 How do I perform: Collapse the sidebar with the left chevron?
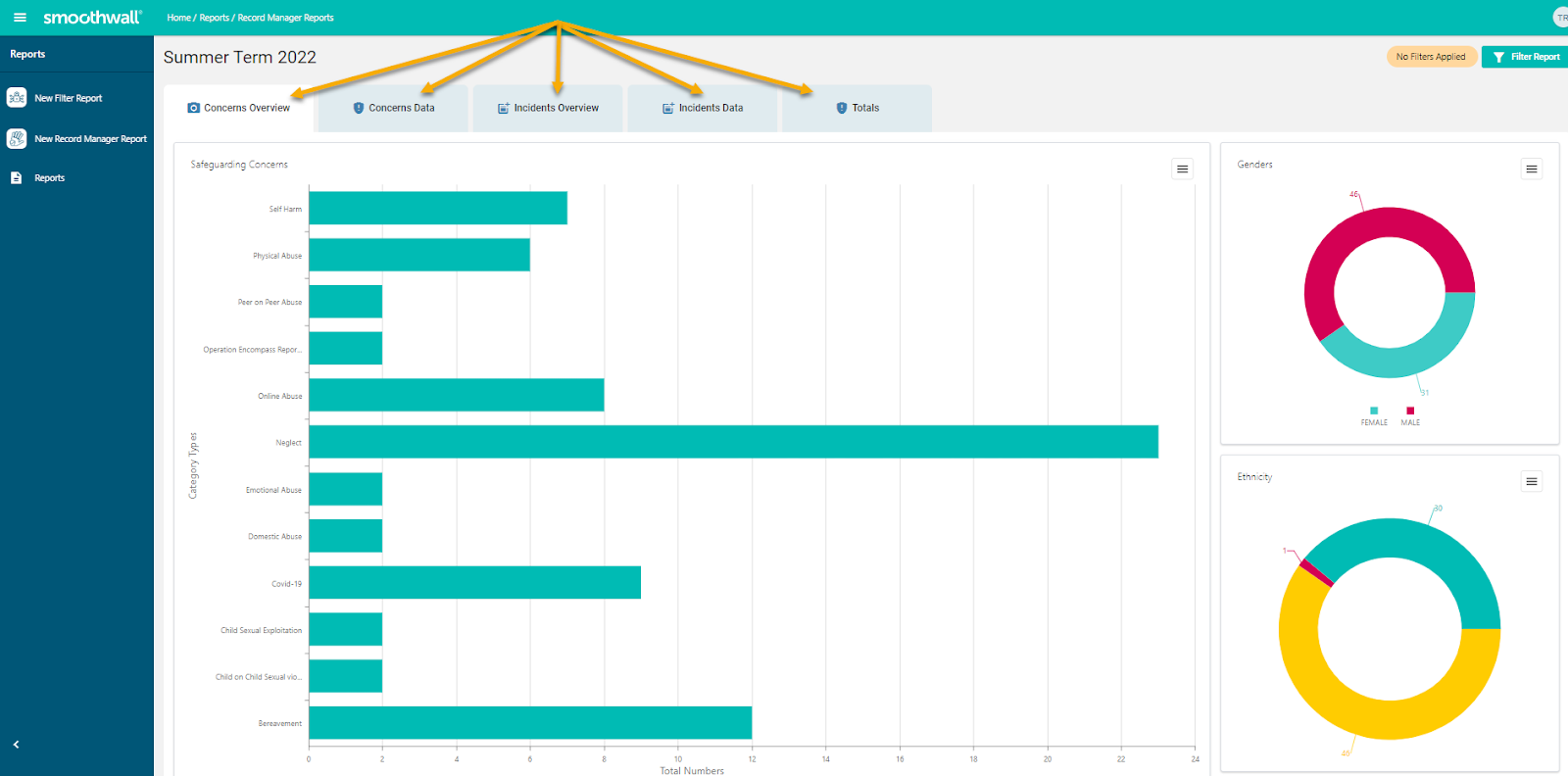click(x=16, y=745)
